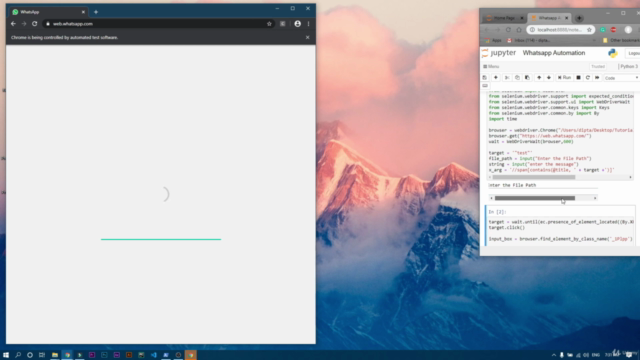Restart the kernel

pos(588,78)
